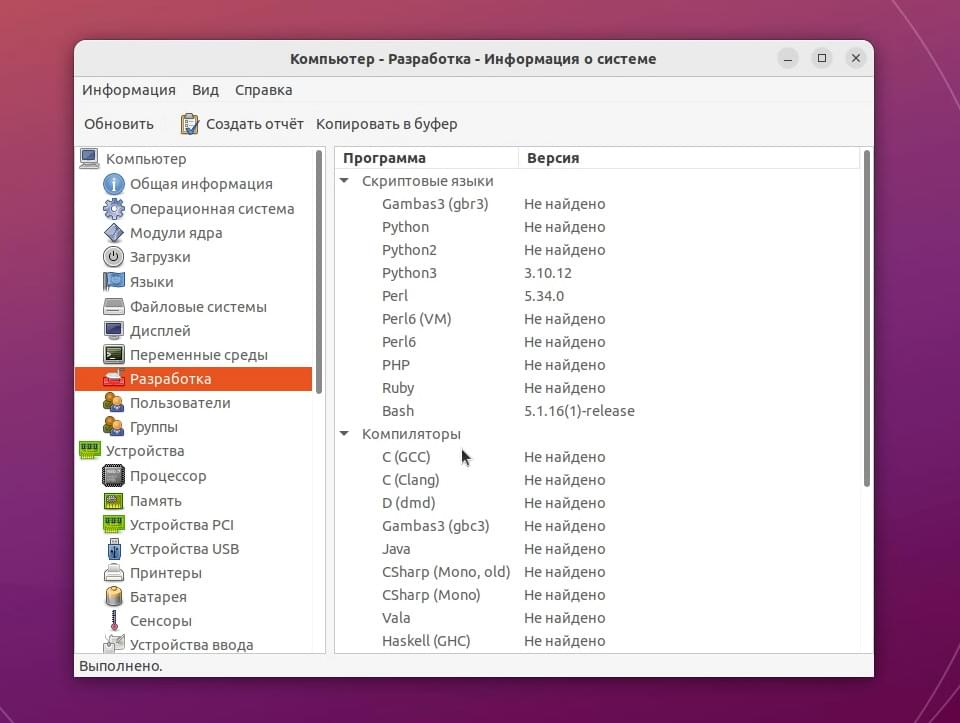Click the USB plug icon for Устройства USB
960x723 pixels.
(113, 549)
